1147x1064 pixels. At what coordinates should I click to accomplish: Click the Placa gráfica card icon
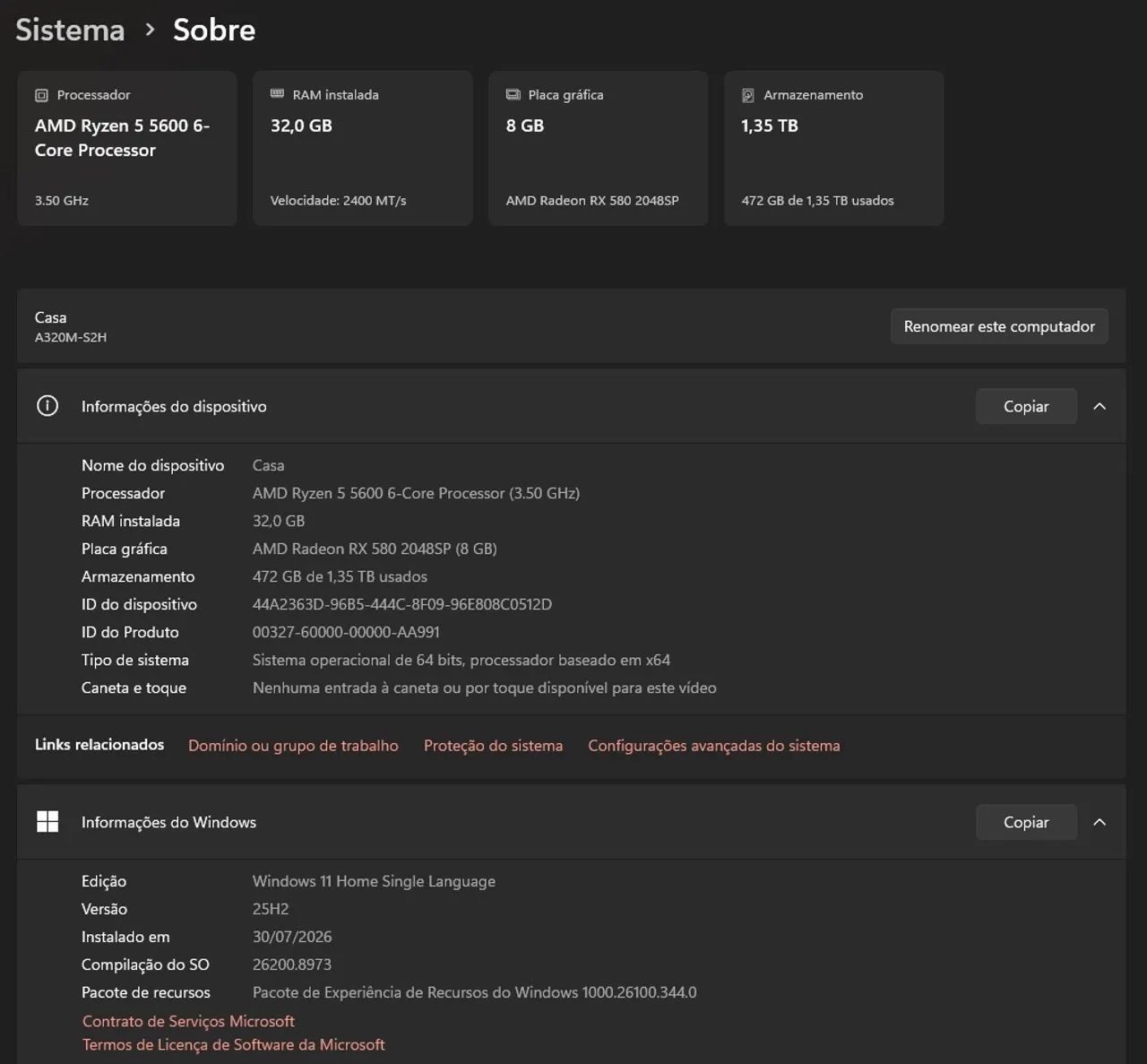click(x=513, y=94)
